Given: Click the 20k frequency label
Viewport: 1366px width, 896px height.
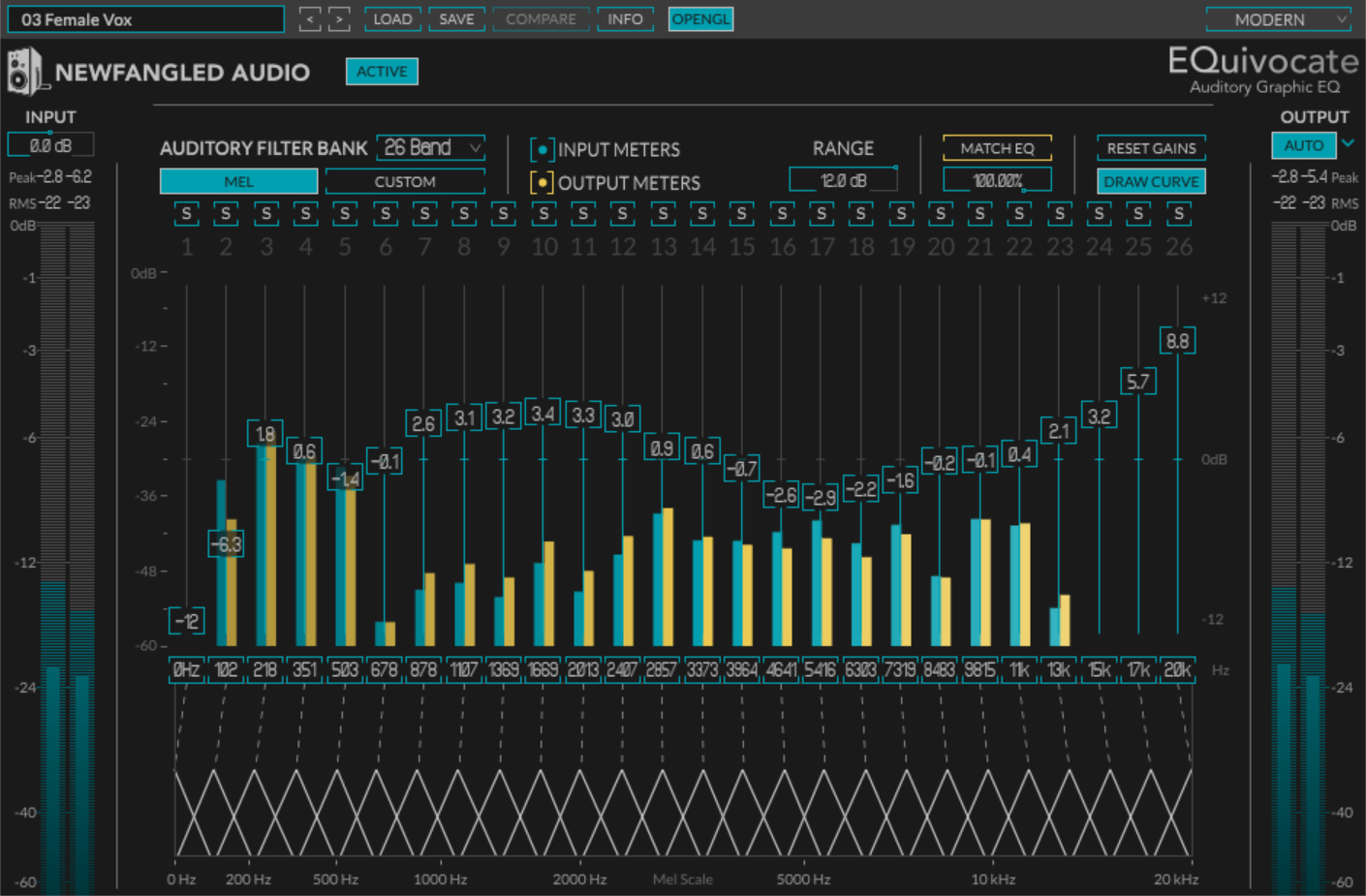Looking at the screenshot, I should [x=1178, y=669].
